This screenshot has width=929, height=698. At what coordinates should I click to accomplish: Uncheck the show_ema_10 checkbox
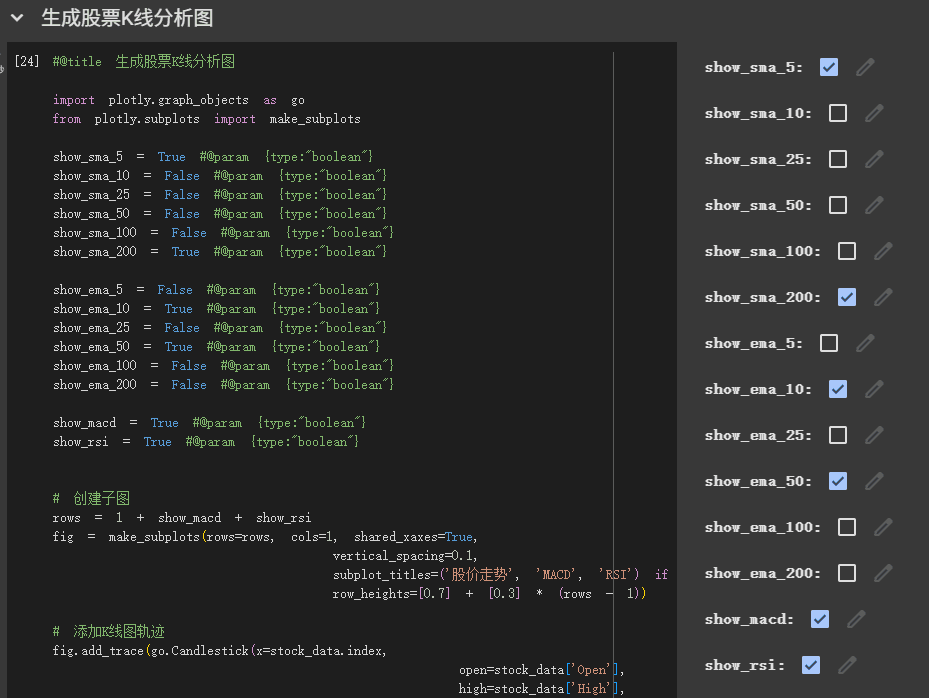click(838, 389)
